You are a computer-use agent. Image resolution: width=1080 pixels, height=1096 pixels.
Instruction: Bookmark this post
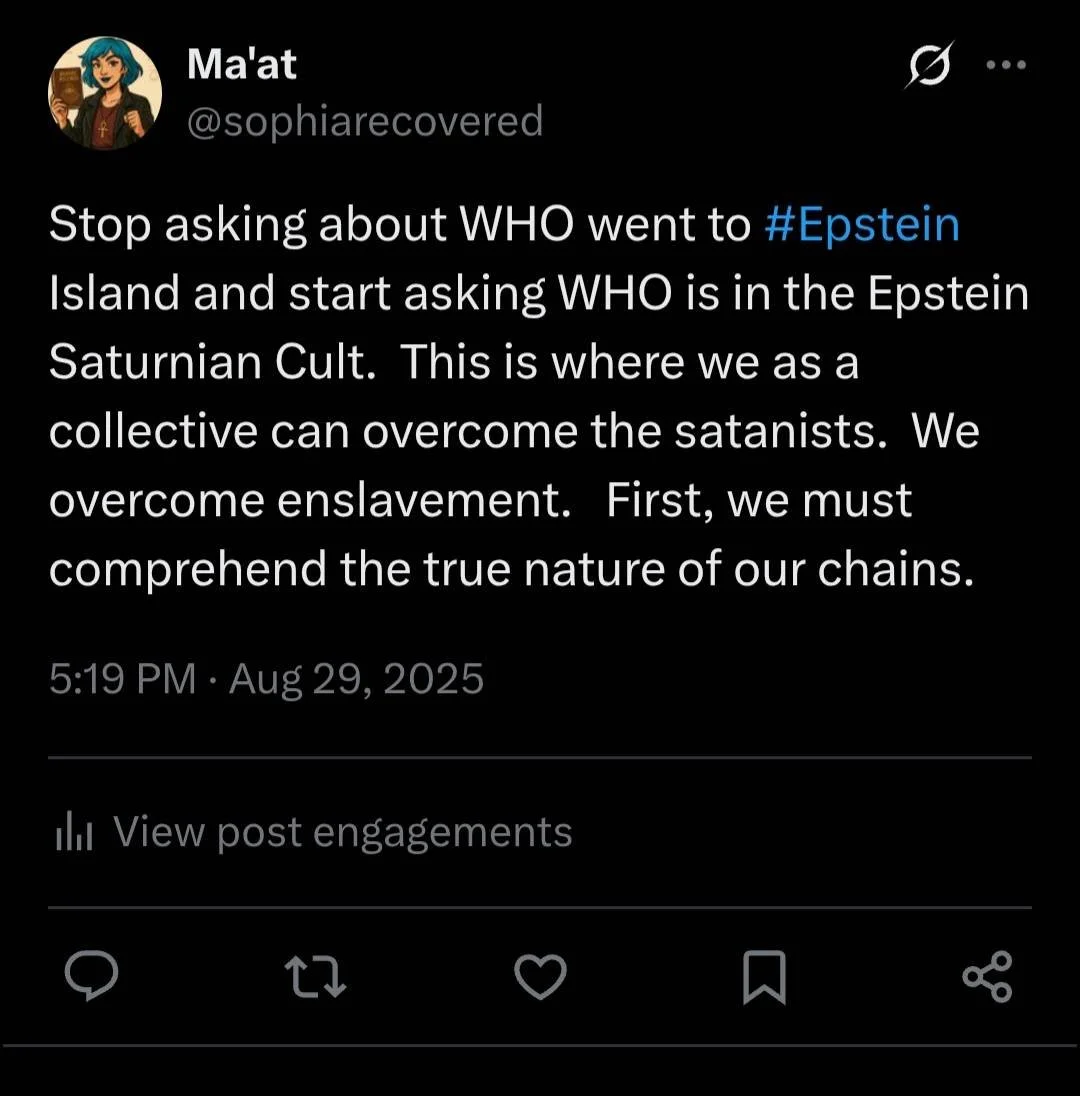click(x=764, y=977)
